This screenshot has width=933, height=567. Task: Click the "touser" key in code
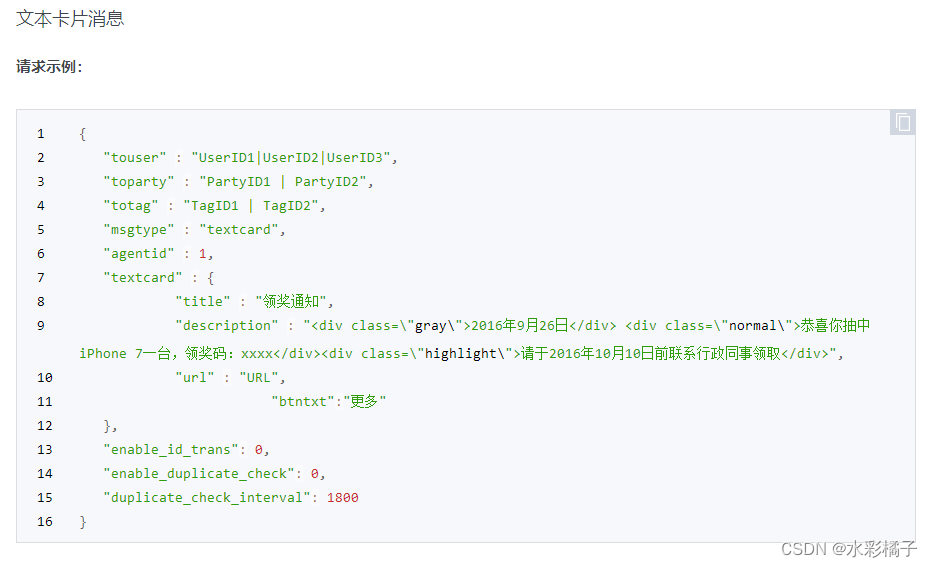(135, 157)
